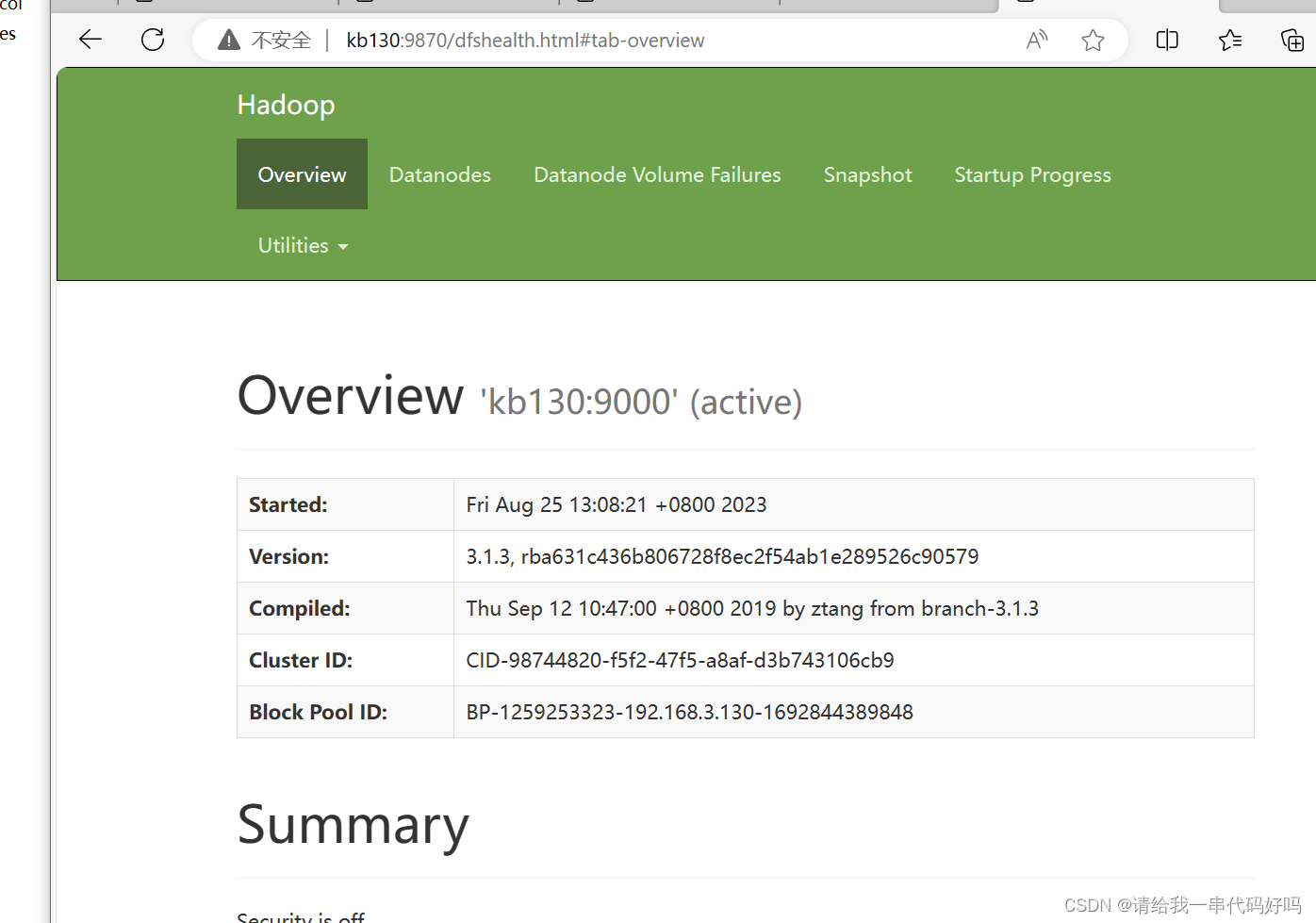Click the Version: label cell
This screenshot has height=923, width=1316.
(345, 556)
